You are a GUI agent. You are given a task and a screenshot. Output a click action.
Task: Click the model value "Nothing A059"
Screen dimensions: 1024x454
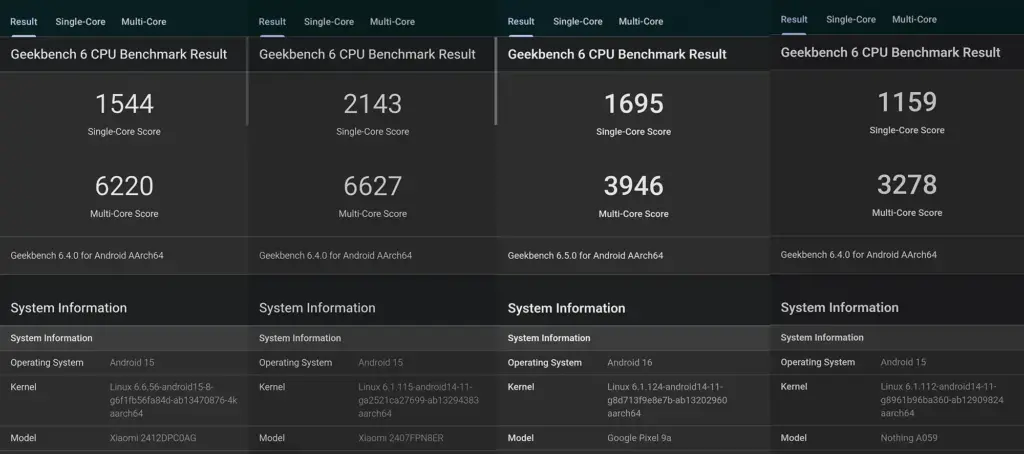pos(910,438)
